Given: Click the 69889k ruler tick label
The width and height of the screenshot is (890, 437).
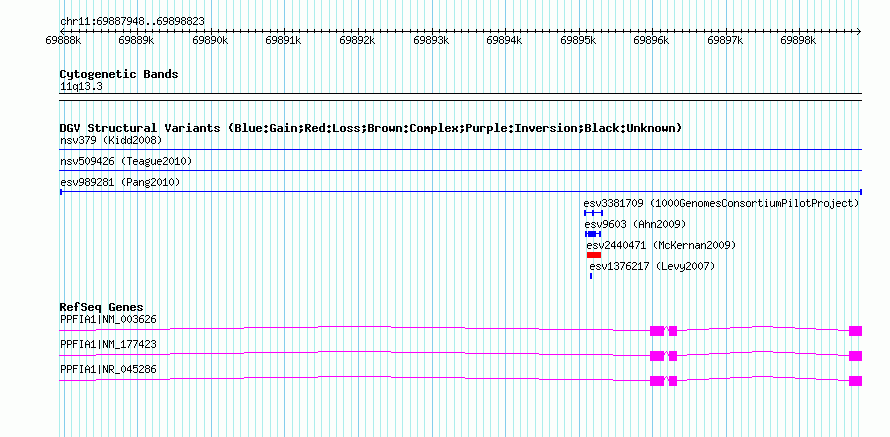Looking at the screenshot, I should click(x=136, y=40).
